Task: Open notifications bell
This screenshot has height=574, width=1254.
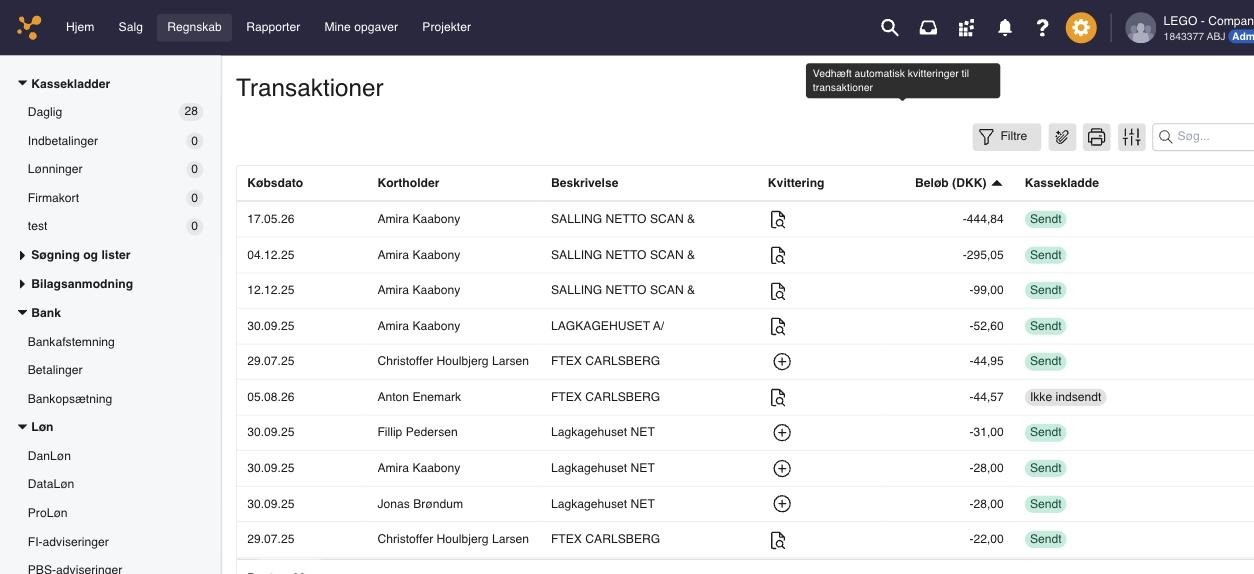Action: pyautogui.click(x=1005, y=28)
